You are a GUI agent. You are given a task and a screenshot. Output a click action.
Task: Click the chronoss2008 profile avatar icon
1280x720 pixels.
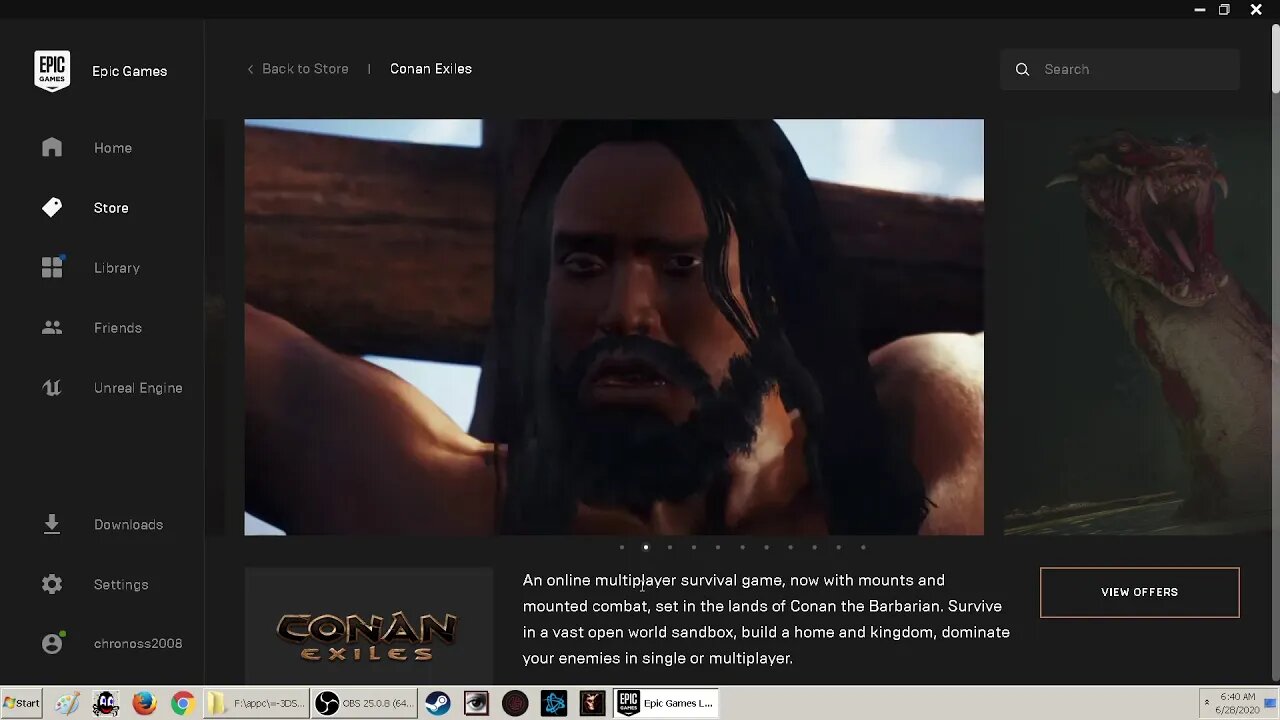52,643
